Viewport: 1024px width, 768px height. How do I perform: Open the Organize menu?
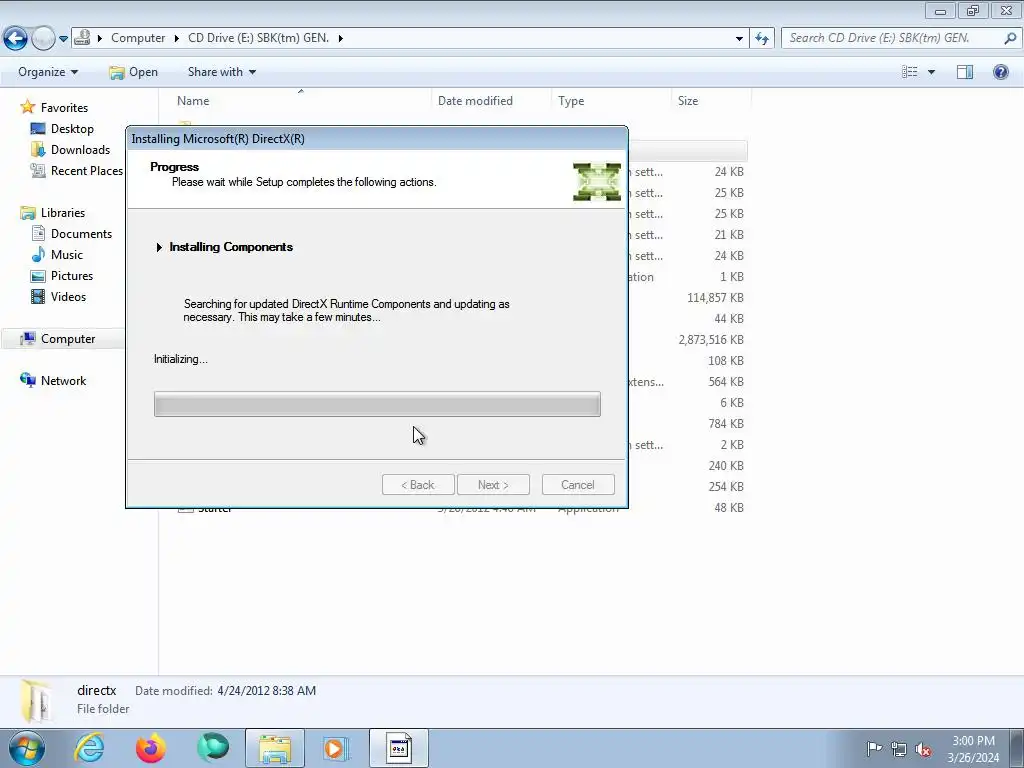(48, 72)
